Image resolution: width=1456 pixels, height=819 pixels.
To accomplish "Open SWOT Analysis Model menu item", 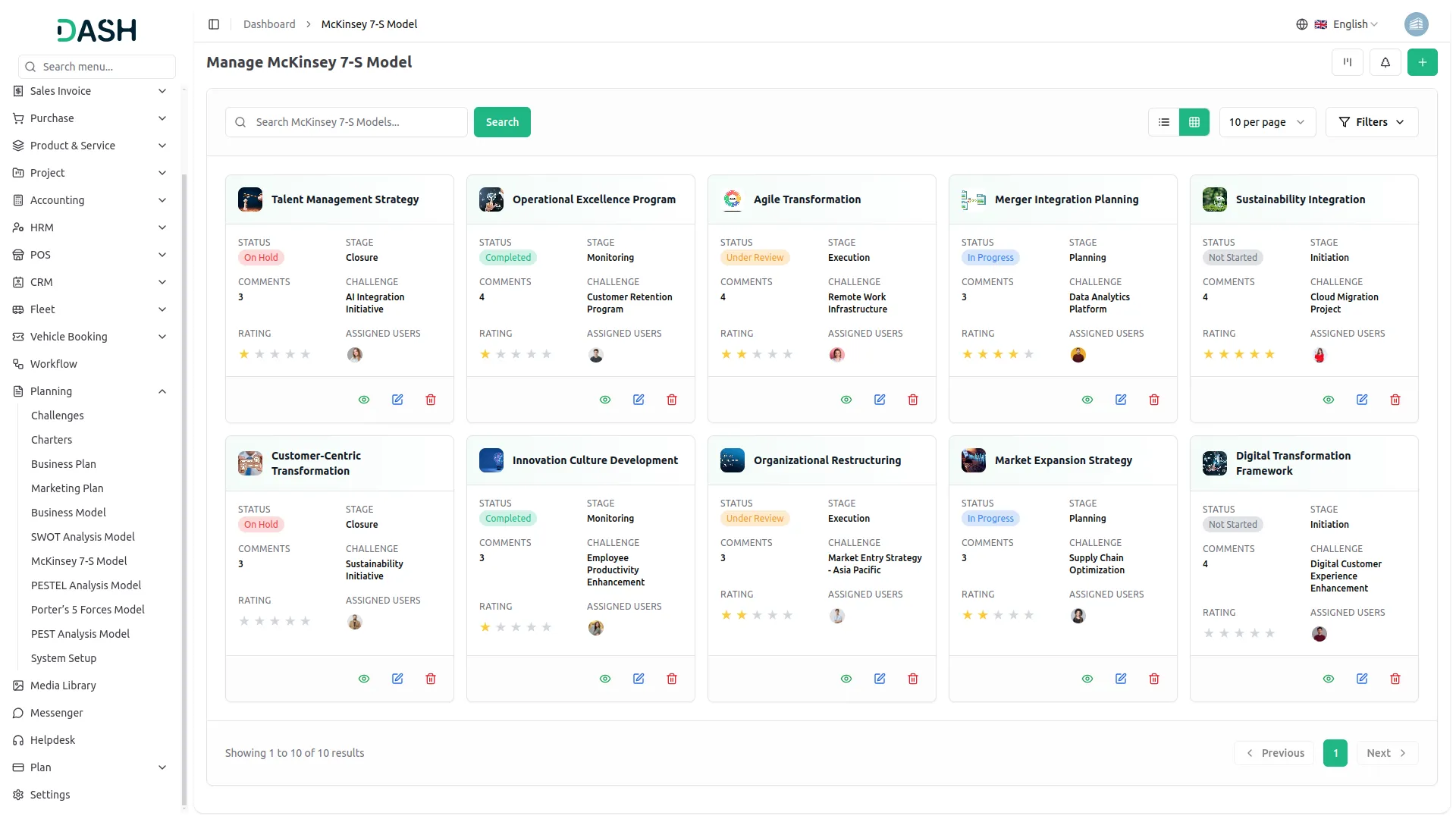I will [x=83, y=537].
